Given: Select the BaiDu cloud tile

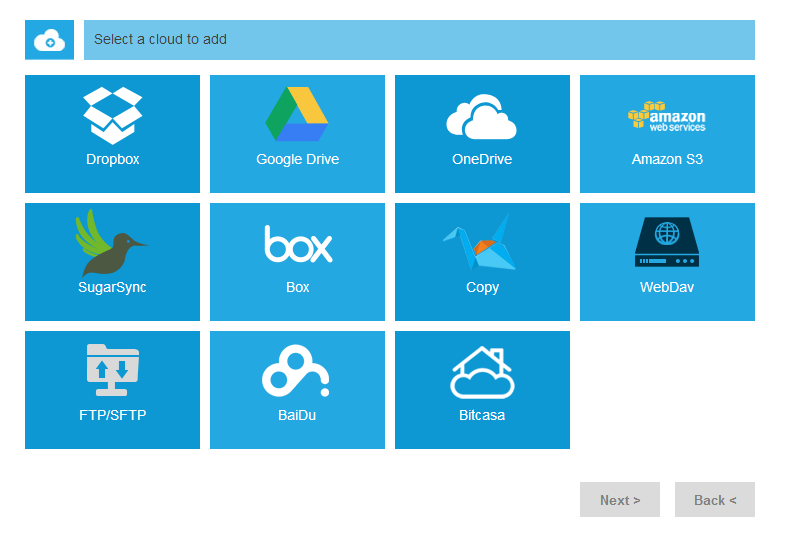Looking at the screenshot, I should 297,390.
